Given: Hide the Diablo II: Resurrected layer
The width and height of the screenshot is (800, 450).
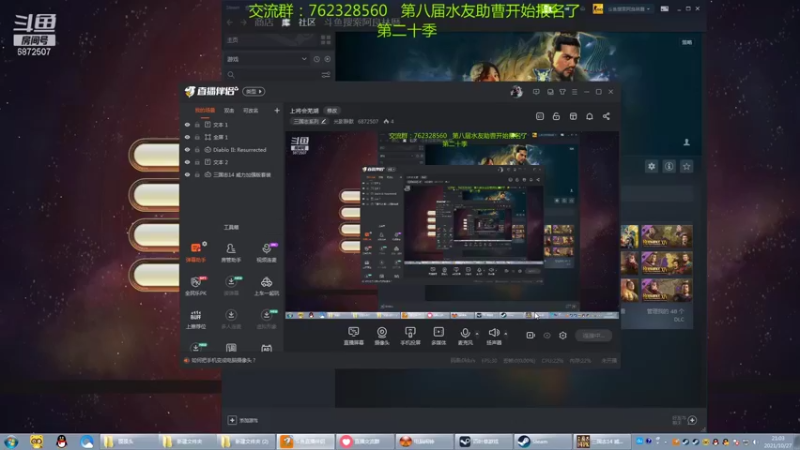Looking at the screenshot, I should tap(187, 149).
